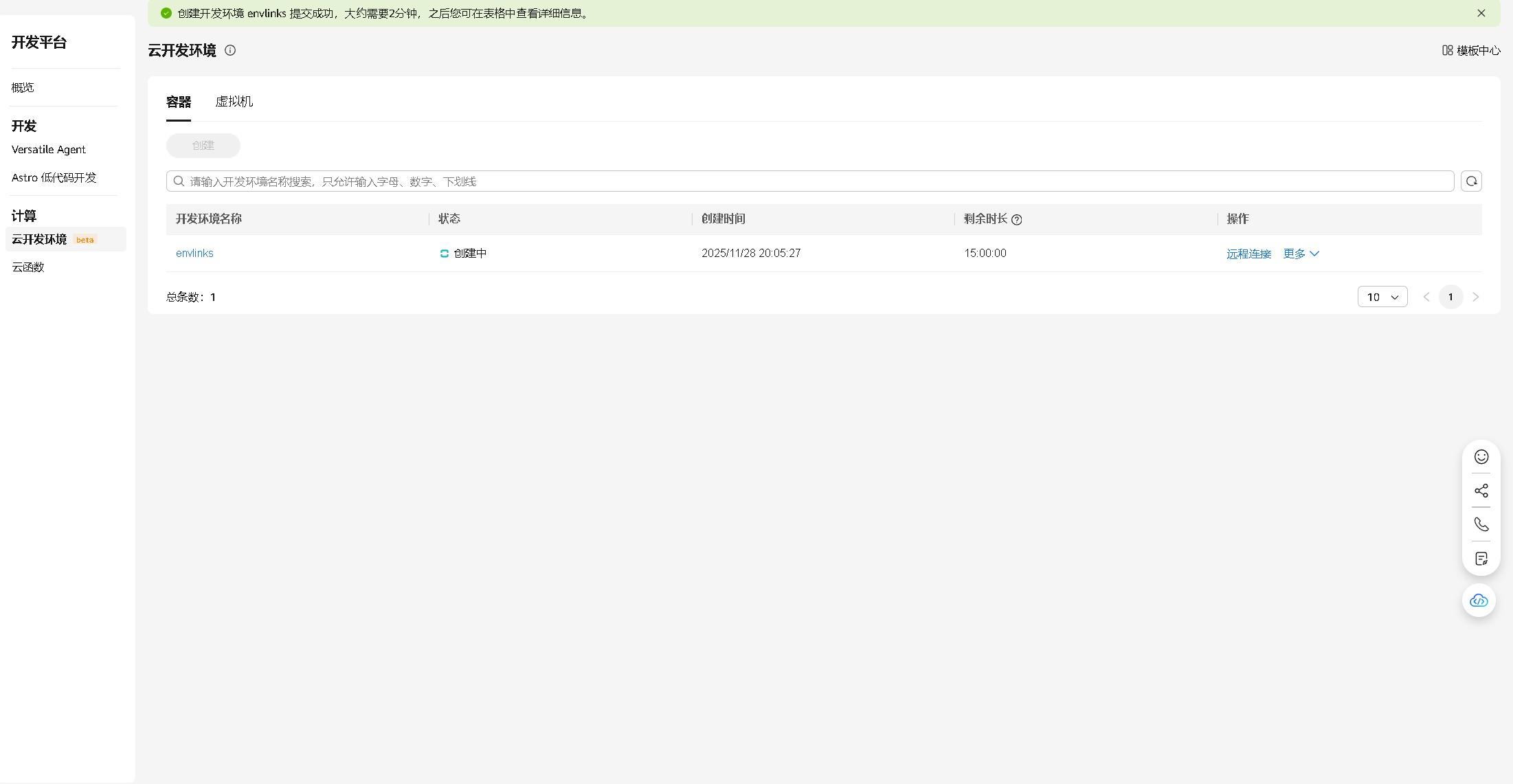Image resolution: width=1513 pixels, height=784 pixels.
Task: Focus the environment name search field
Action: click(811, 181)
